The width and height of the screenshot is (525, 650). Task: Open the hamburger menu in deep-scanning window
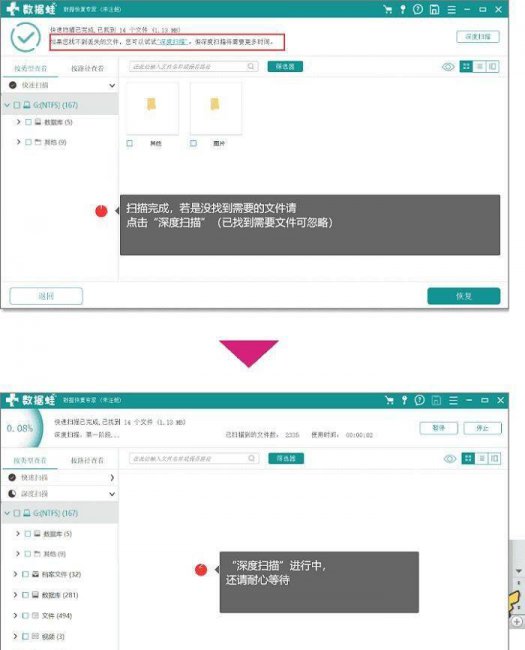[454, 400]
